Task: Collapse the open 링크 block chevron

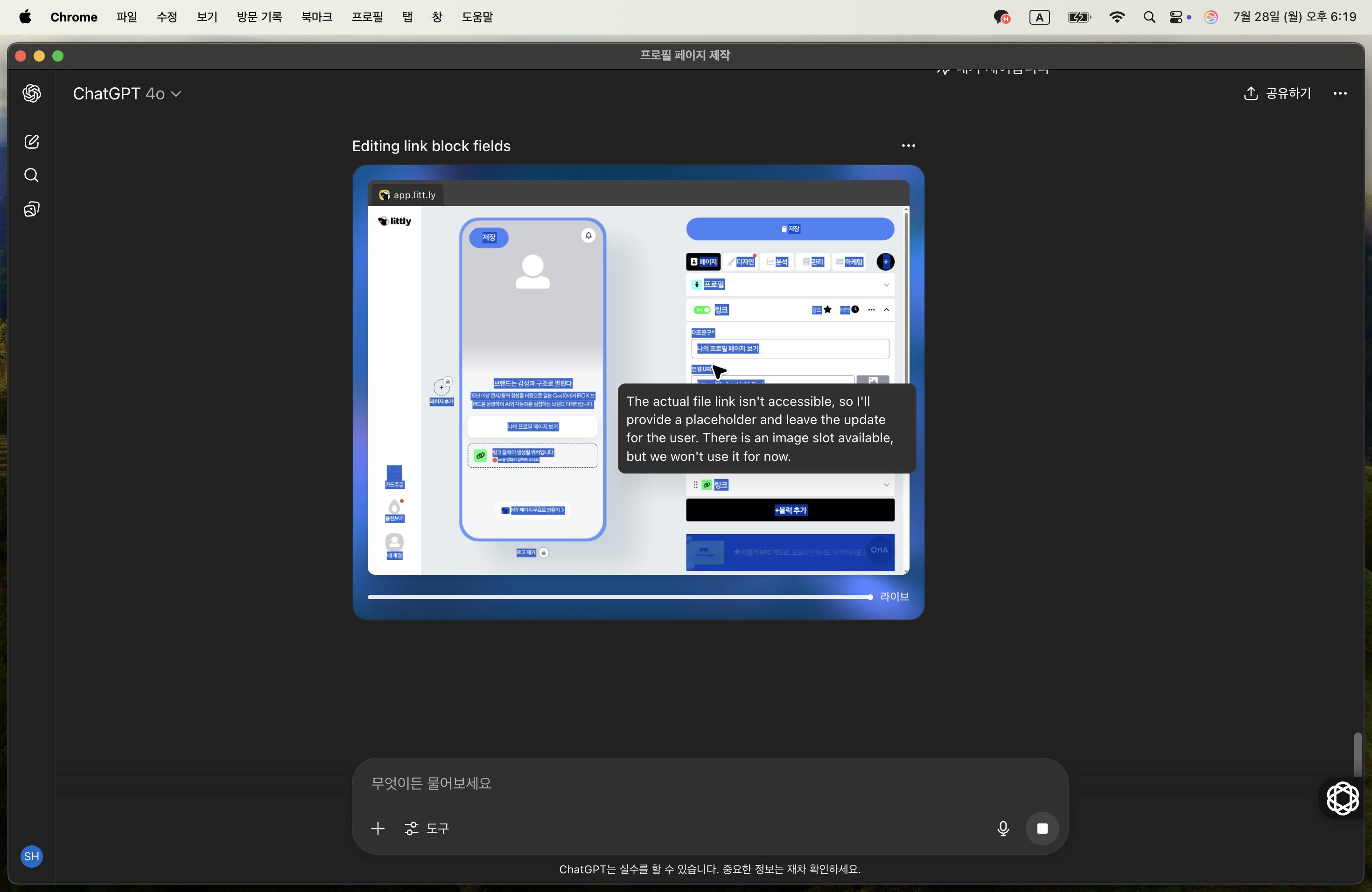Action: click(x=887, y=310)
